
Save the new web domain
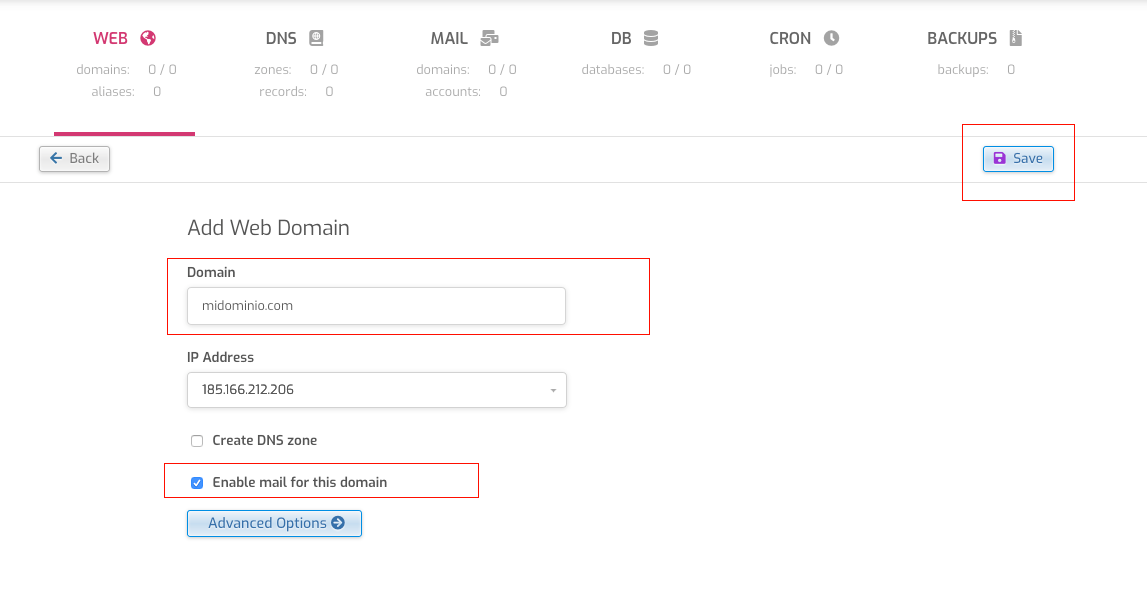(1018, 159)
